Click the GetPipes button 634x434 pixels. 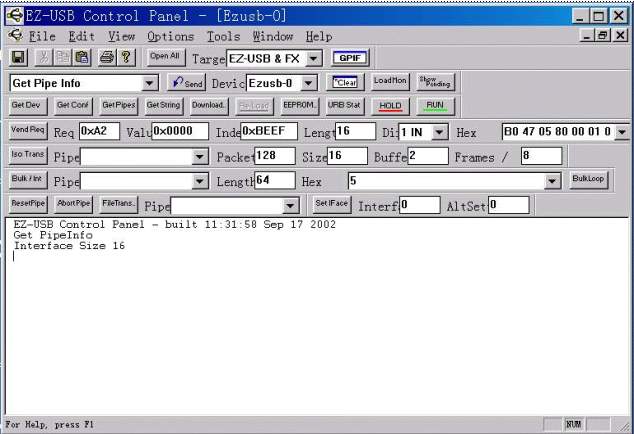click(118, 106)
